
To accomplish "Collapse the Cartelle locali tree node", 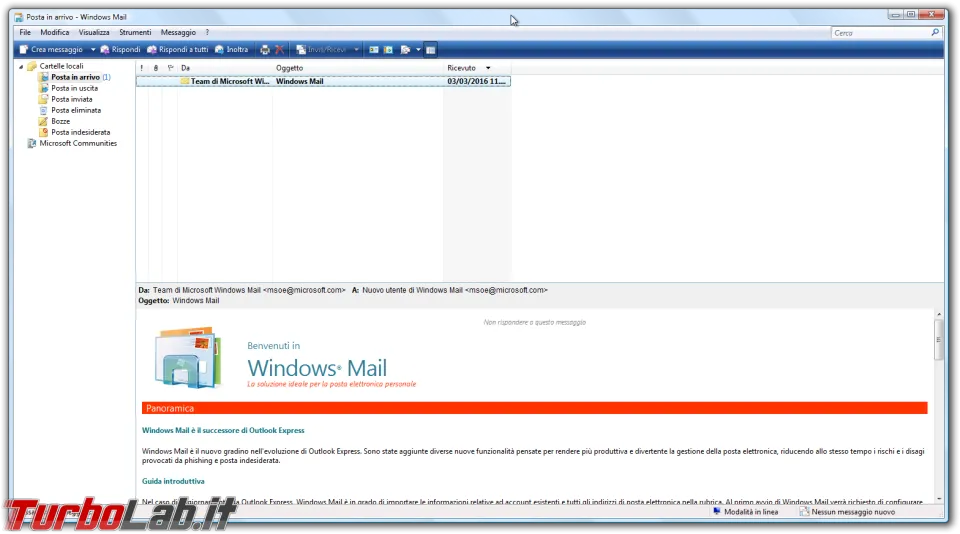I will pyautogui.click(x=21, y=66).
